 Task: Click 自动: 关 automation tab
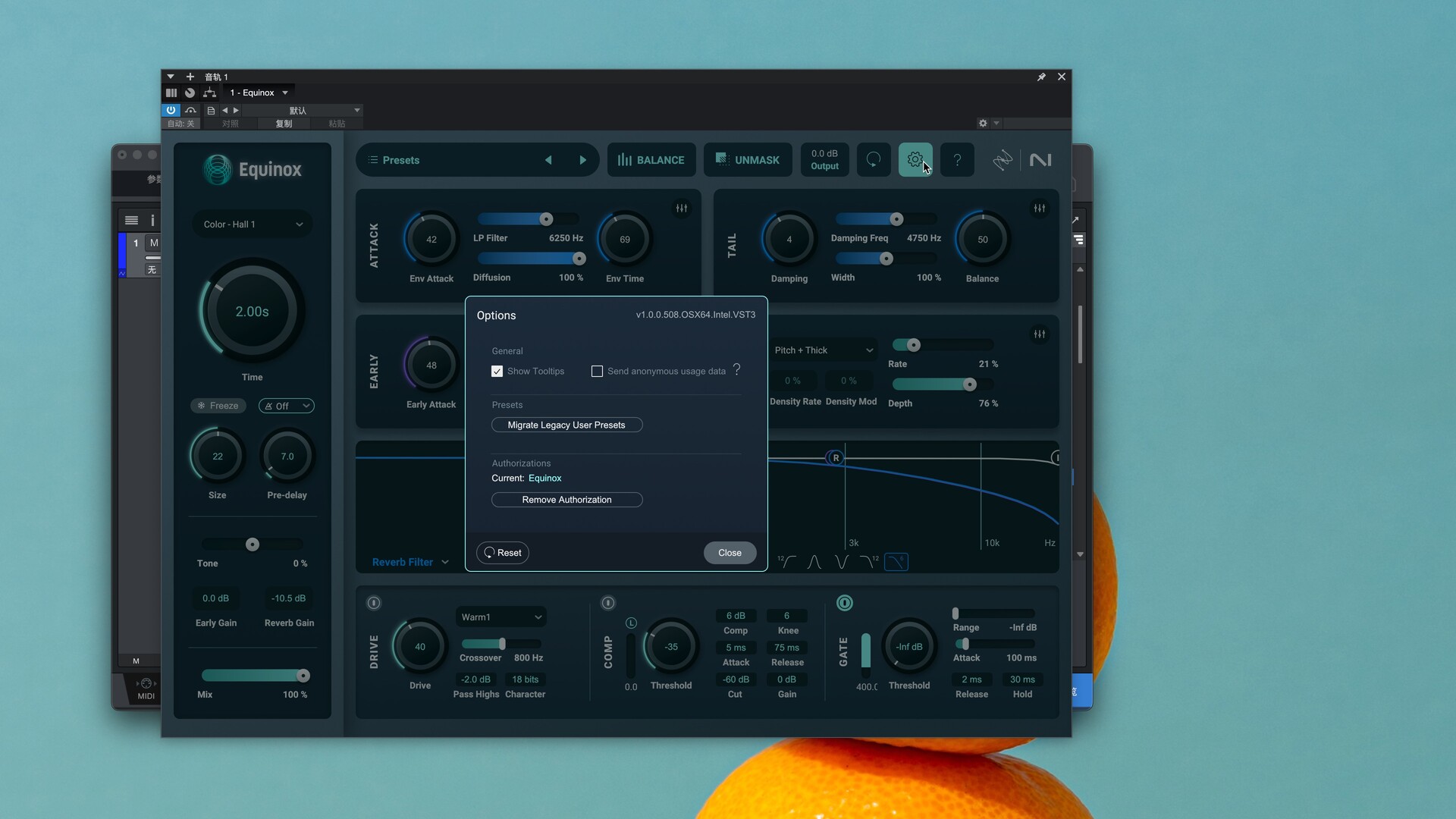(180, 124)
